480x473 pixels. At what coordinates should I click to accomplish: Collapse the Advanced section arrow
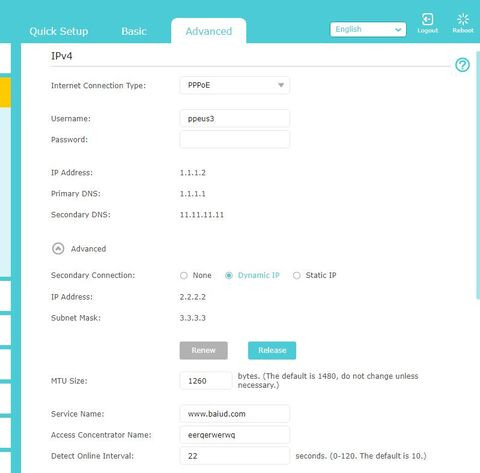[58, 249]
